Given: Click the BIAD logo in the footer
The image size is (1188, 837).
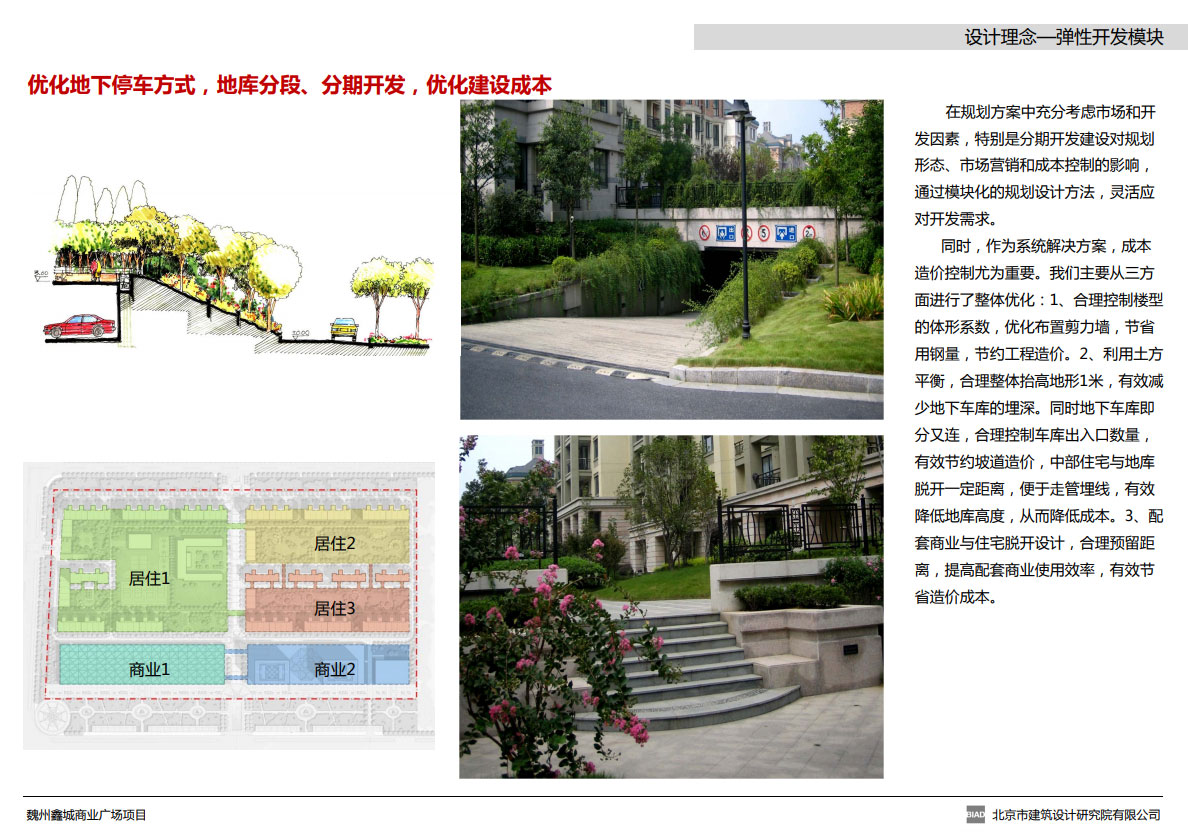Looking at the screenshot, I should (x=975, y=815).
